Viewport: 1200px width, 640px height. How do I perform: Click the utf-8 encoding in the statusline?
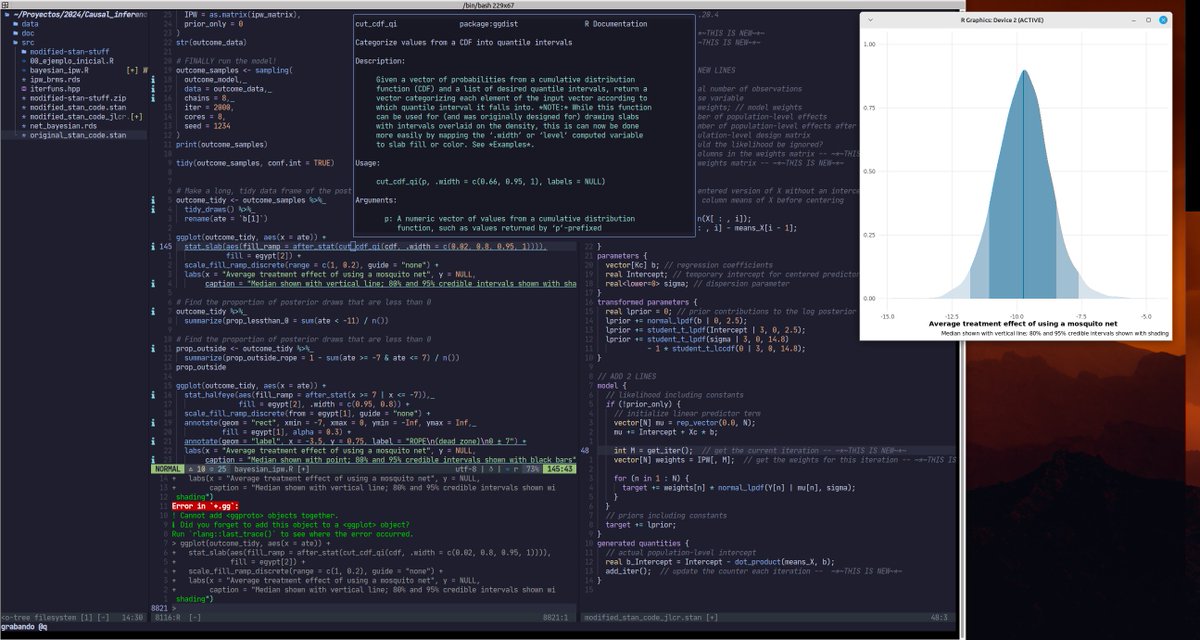[467, 469]
